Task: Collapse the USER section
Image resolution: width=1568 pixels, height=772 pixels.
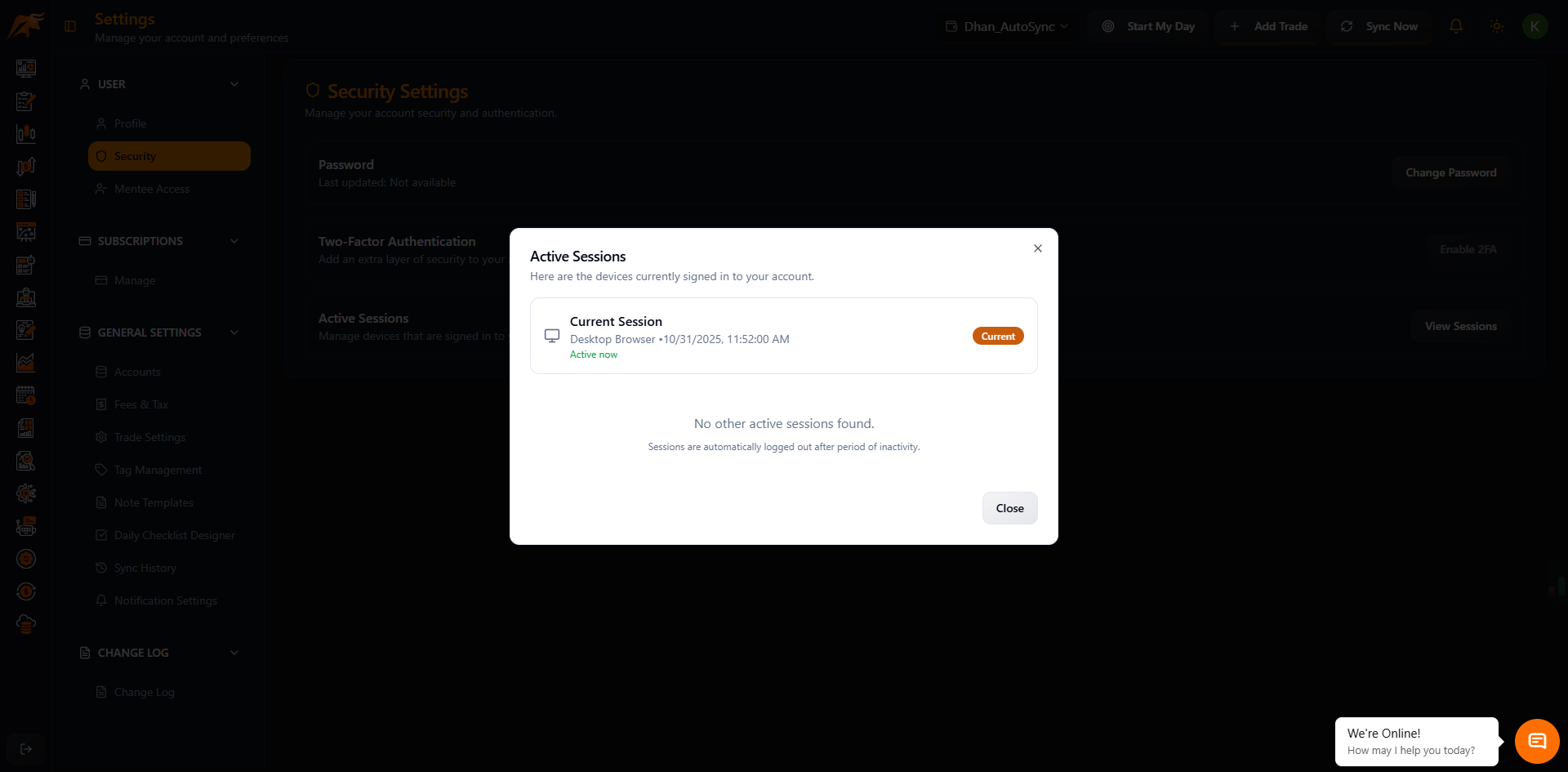Action: [234, 83]
